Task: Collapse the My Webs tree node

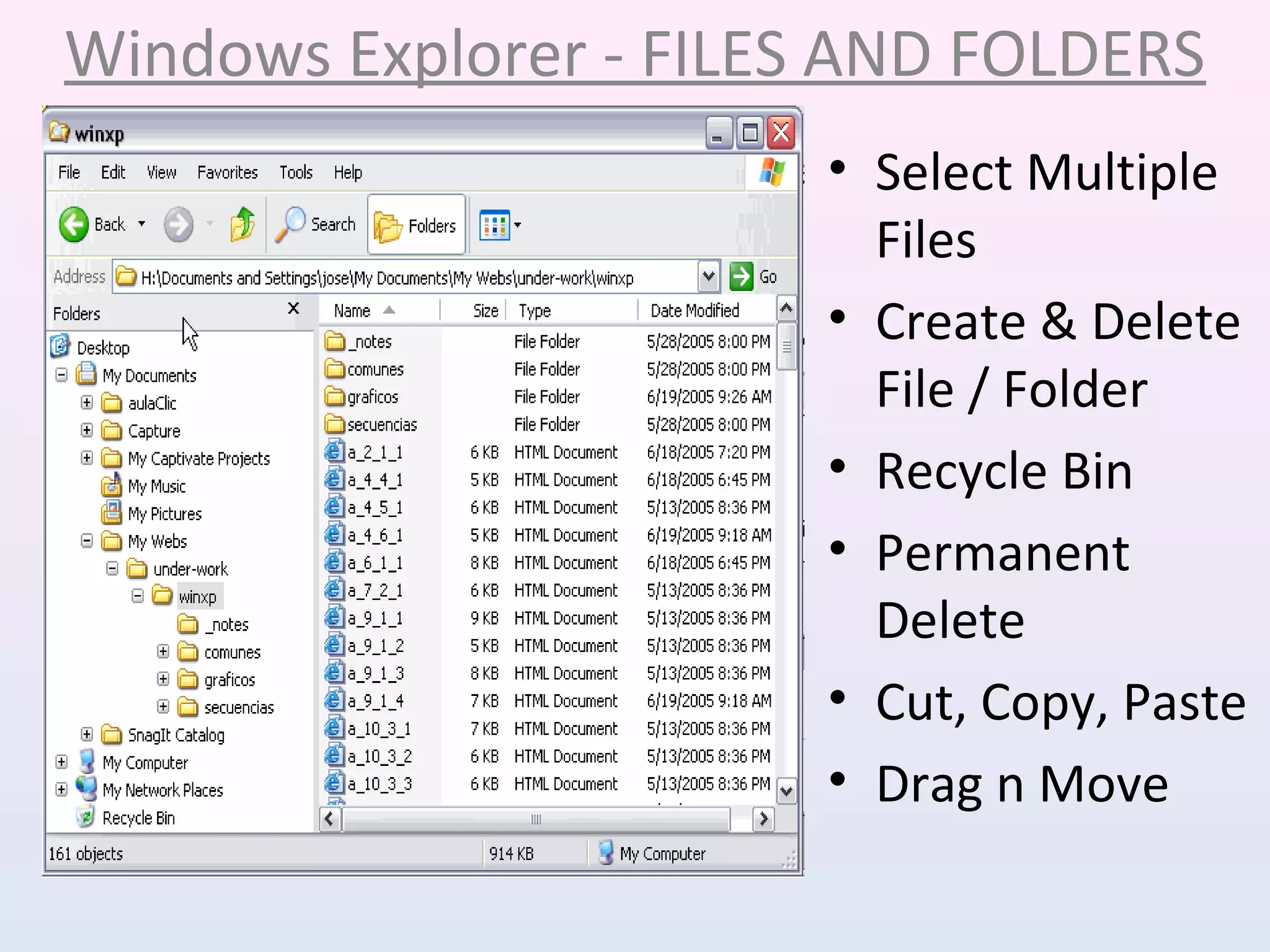Action: [x=87, y=541]
